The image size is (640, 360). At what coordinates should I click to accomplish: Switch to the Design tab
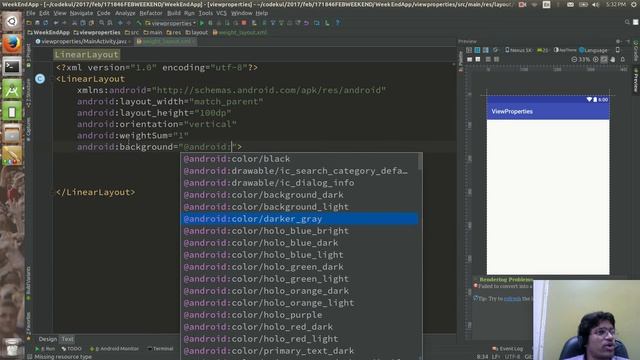[48, 339]
